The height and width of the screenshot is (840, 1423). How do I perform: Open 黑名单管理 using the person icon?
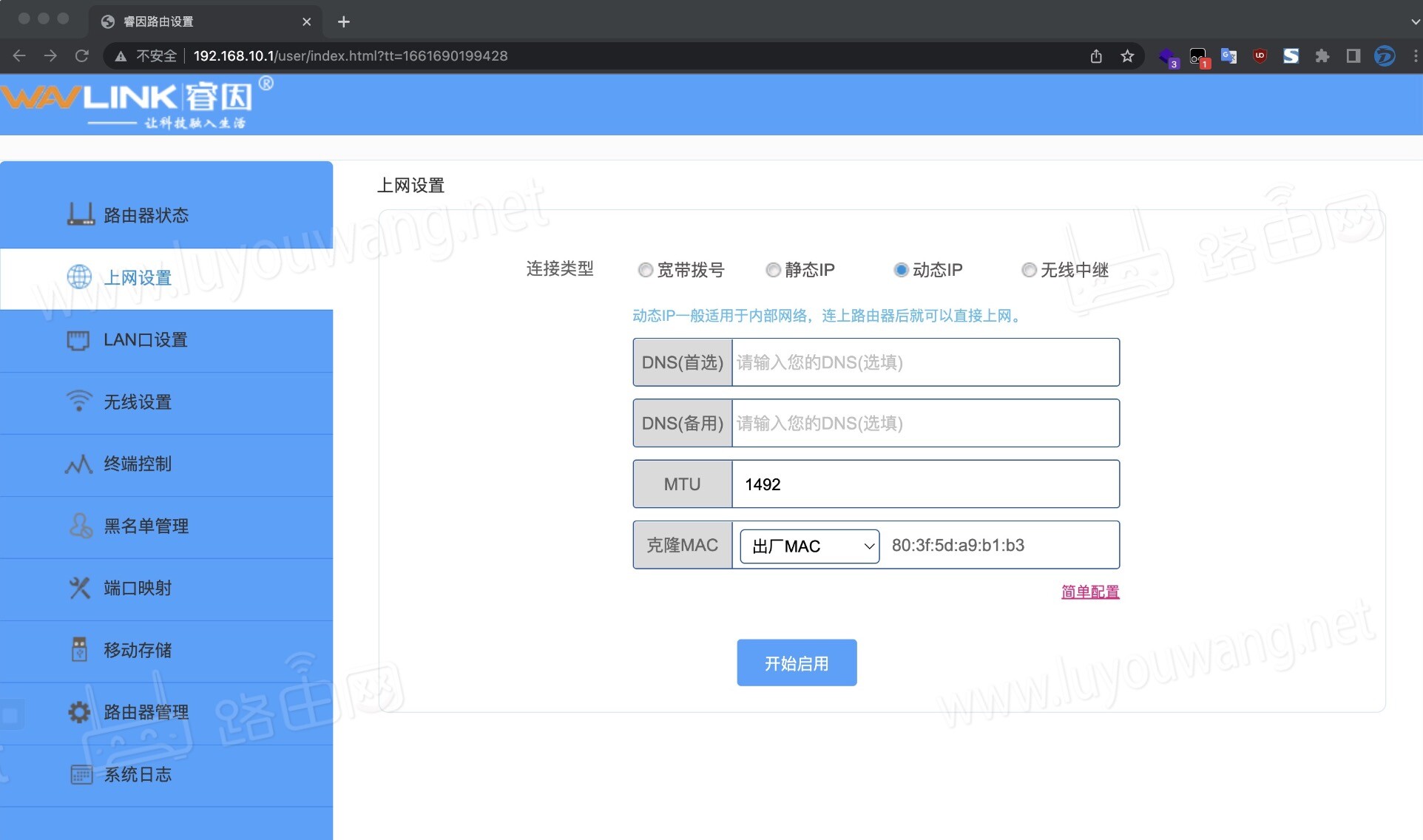pos(79,526)
